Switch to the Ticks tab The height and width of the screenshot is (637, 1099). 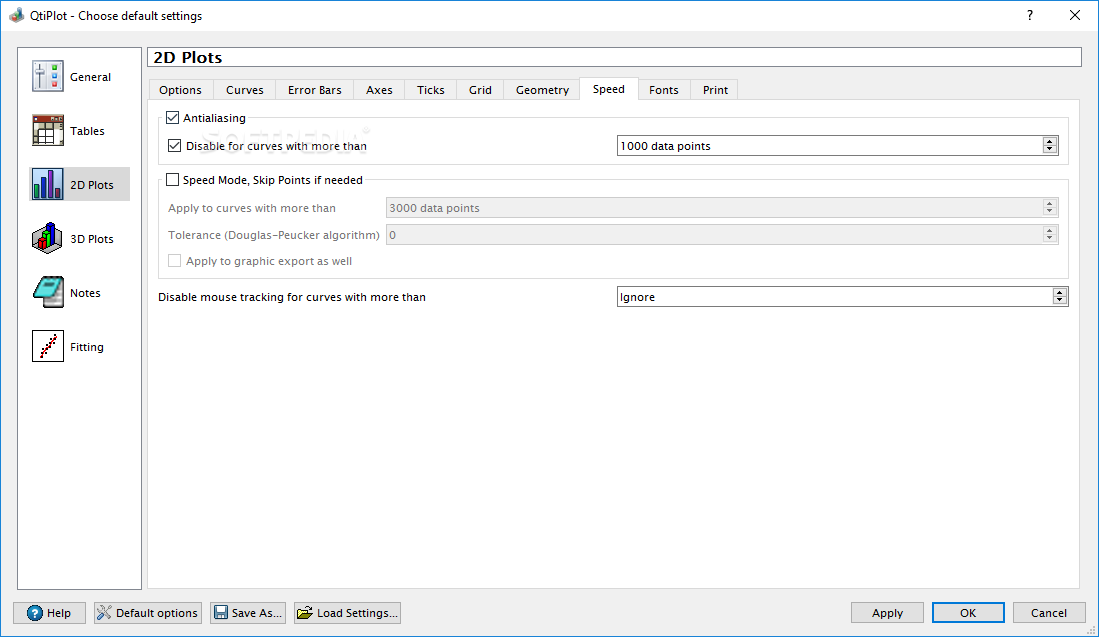[x=430, y=90]
